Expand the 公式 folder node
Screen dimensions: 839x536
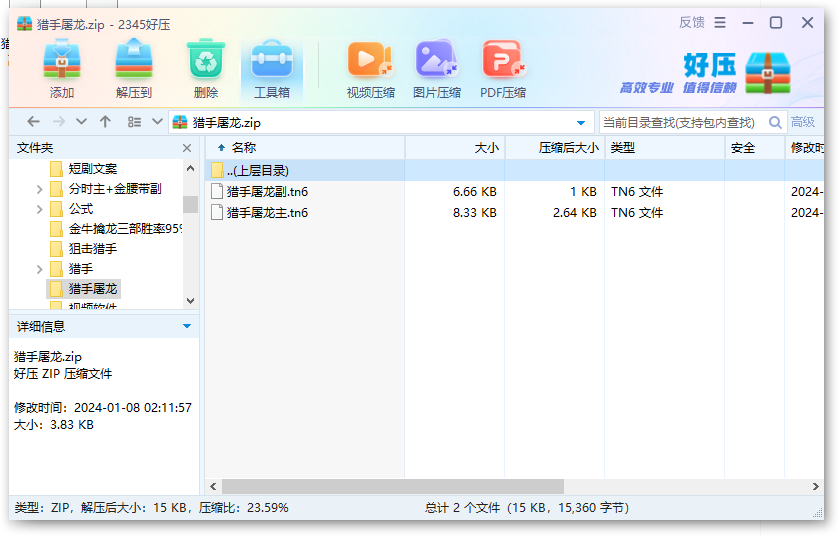(39, 209)
